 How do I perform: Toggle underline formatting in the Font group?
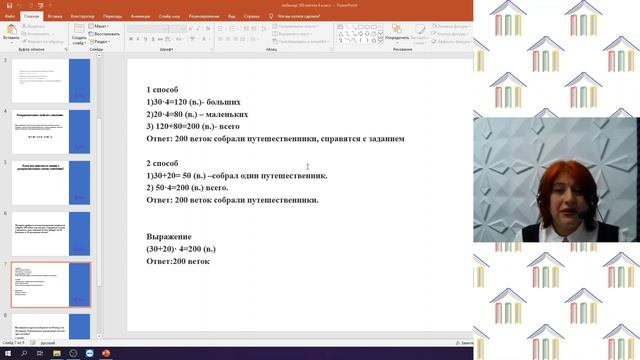[146, 39]
